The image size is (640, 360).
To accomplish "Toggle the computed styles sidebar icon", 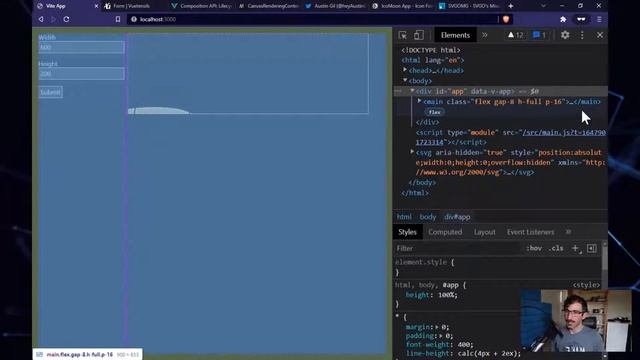I will pyautogui.click(x=591, y=248).
